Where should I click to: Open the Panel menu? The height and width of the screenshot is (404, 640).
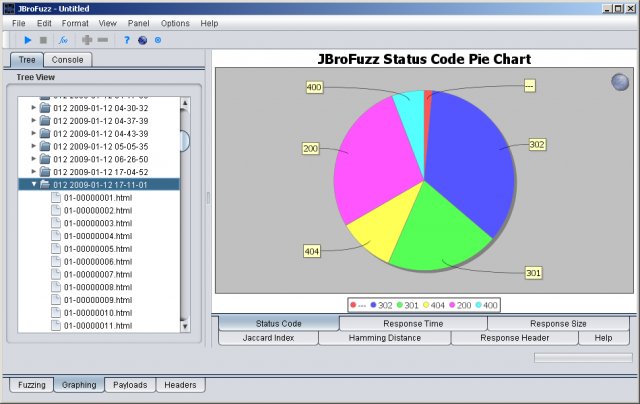coord(138,23)
